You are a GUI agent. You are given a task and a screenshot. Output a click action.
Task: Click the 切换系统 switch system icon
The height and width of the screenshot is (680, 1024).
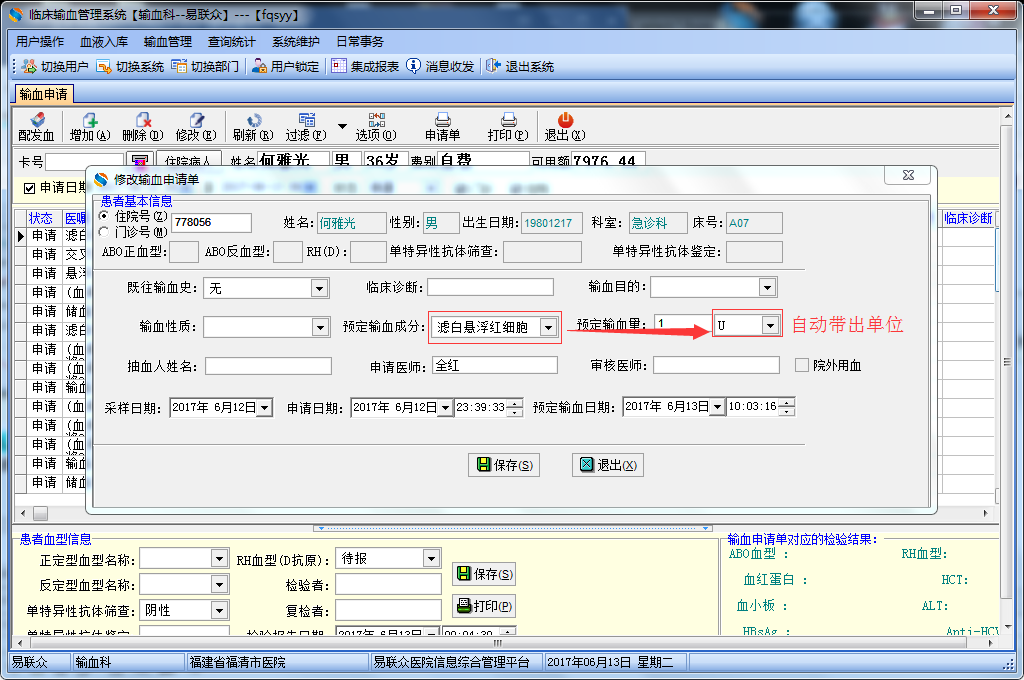coord(104,66)
